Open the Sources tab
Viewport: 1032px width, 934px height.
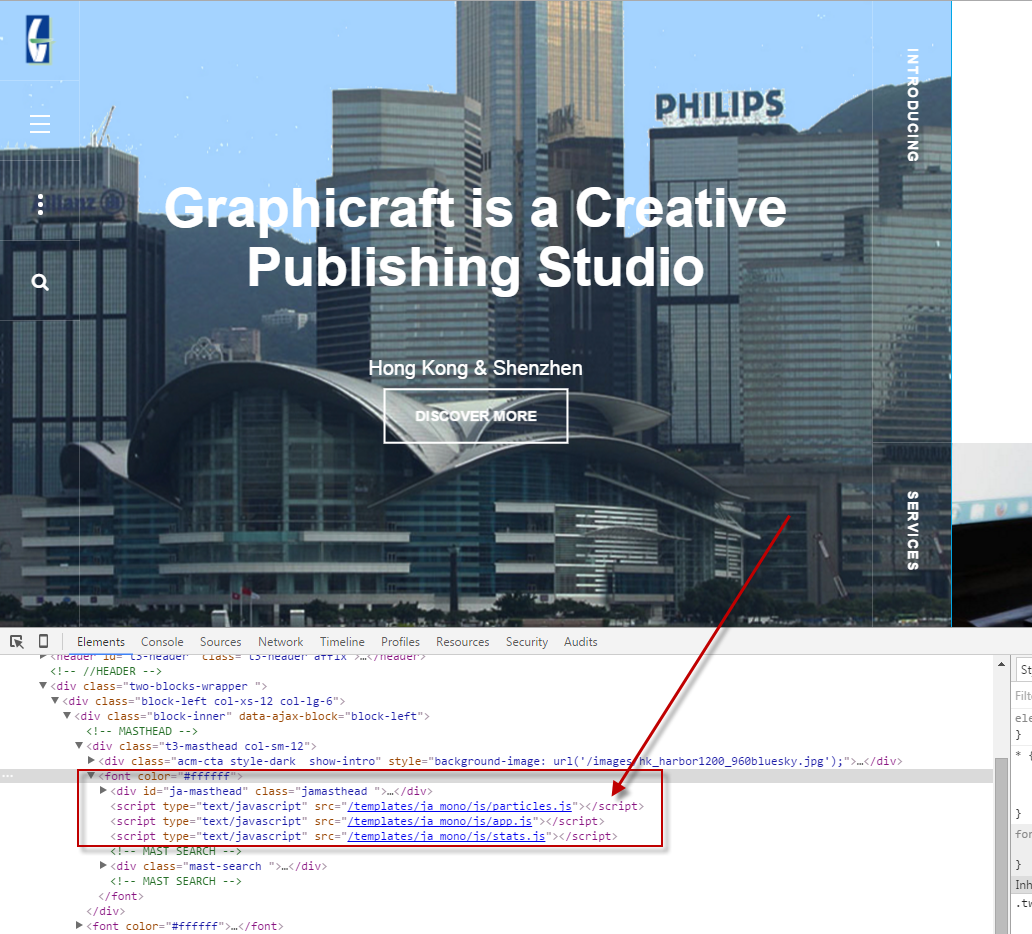tap(220, 642)
